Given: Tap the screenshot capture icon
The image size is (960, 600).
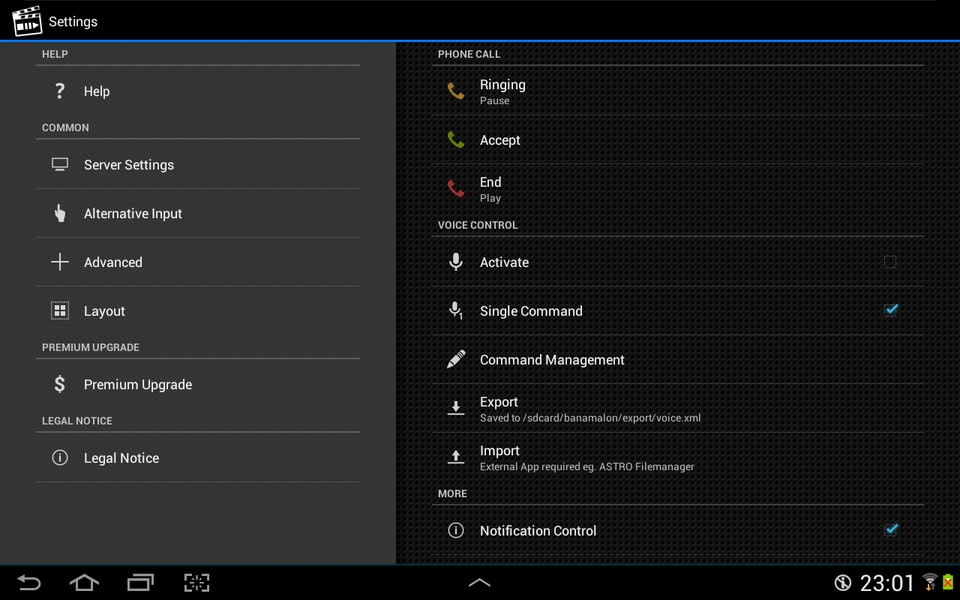Looking at the screenshot, I should 197,582.
